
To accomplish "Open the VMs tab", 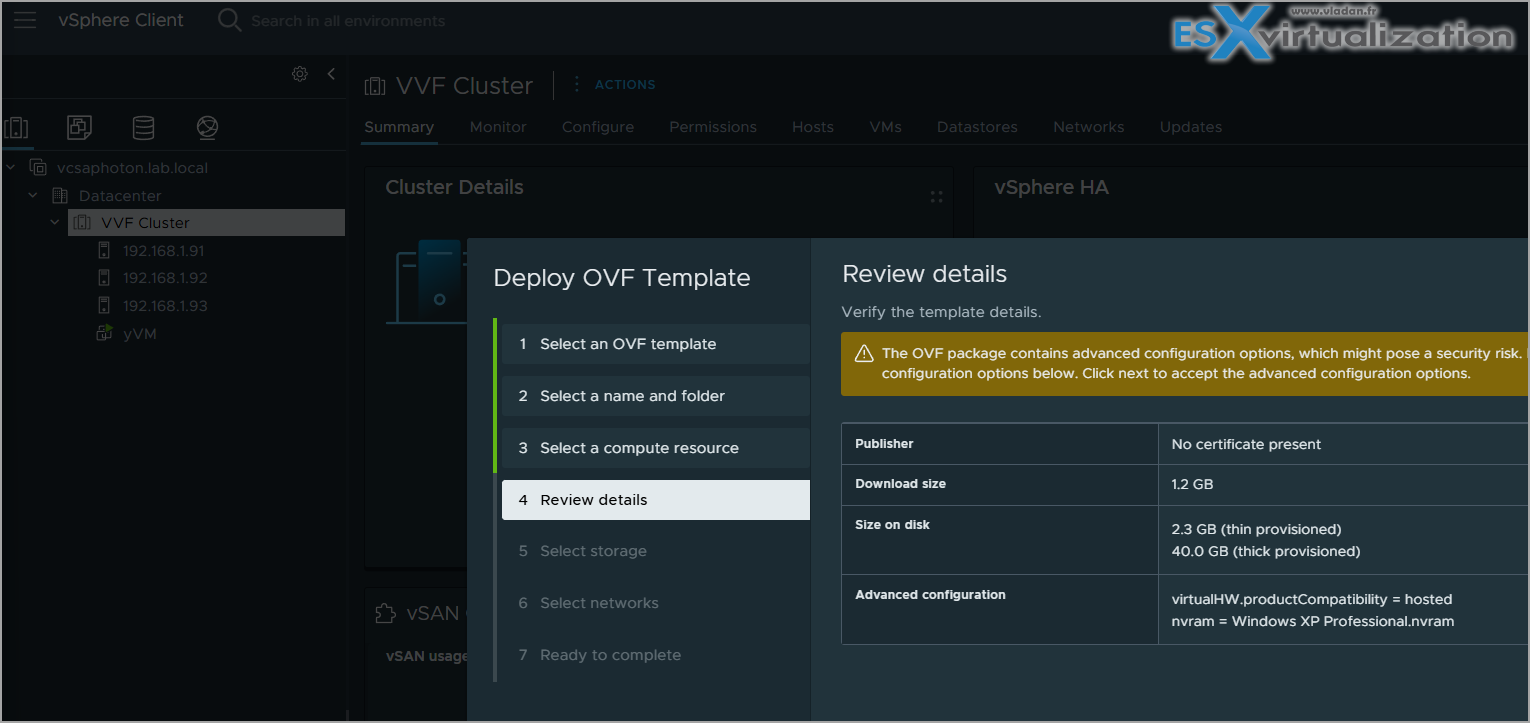I will click(x=886, y=127).
